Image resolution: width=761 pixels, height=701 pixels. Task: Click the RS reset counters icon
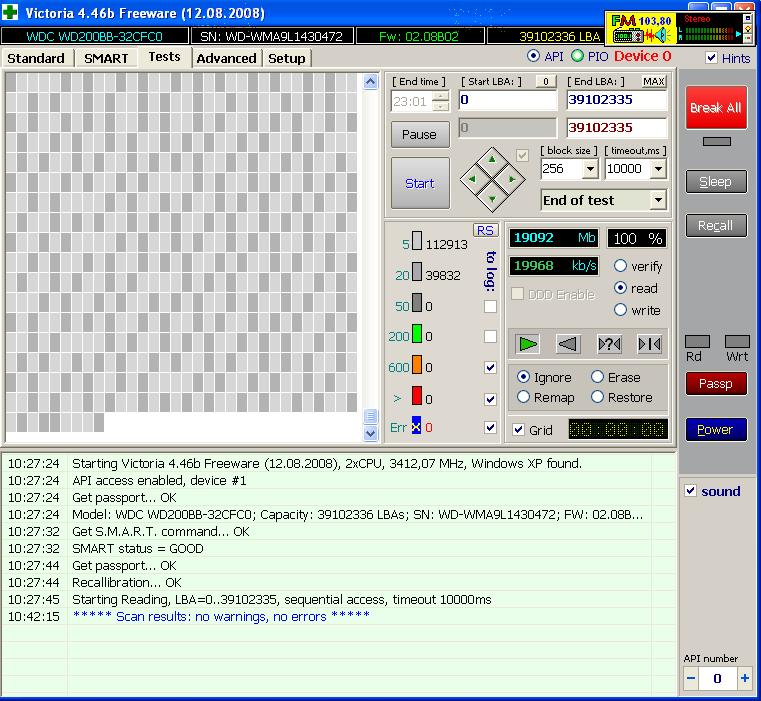485,230
